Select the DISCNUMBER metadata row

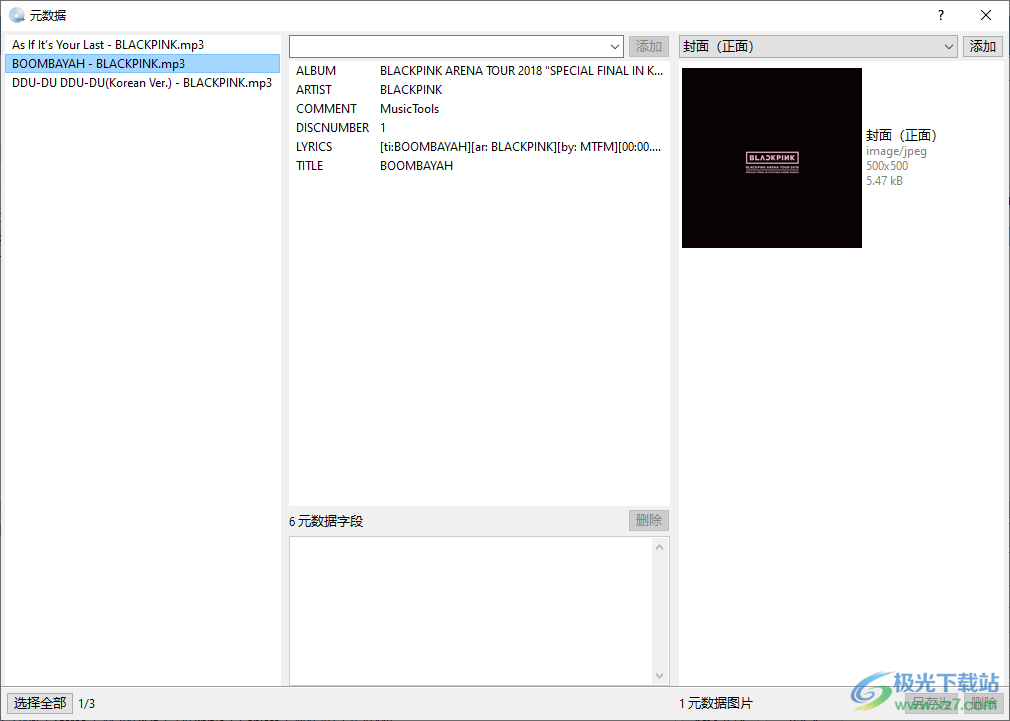tap(479, 128)
